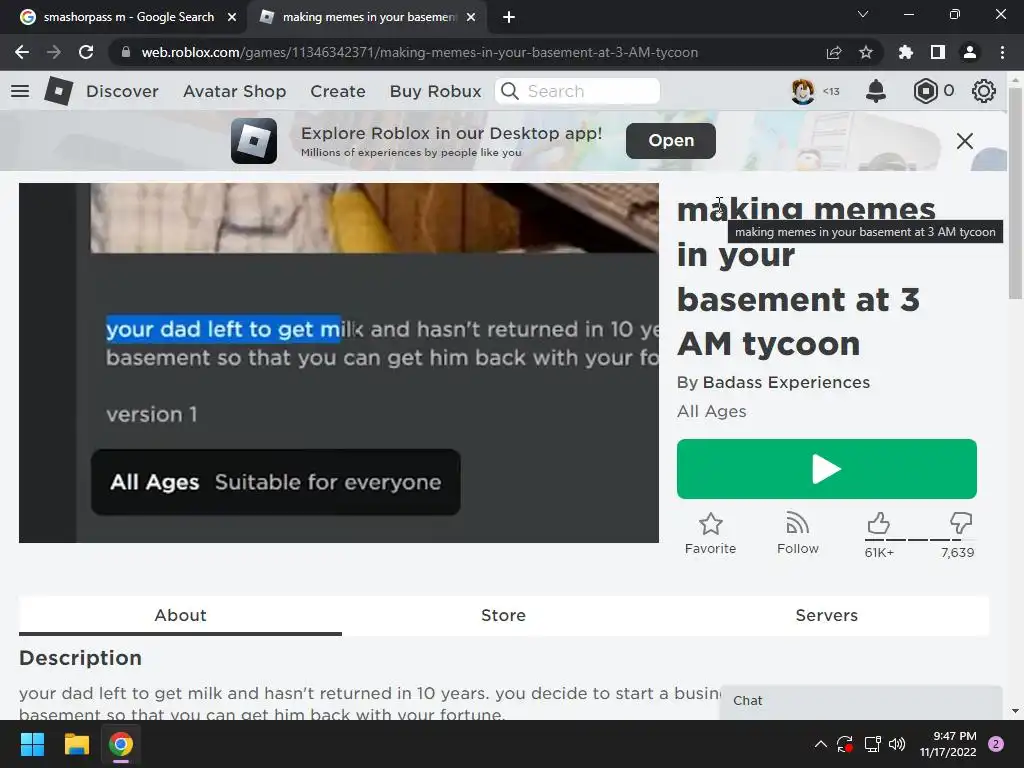
Task: Select the Store tab
Action: (x=504, y=615)
